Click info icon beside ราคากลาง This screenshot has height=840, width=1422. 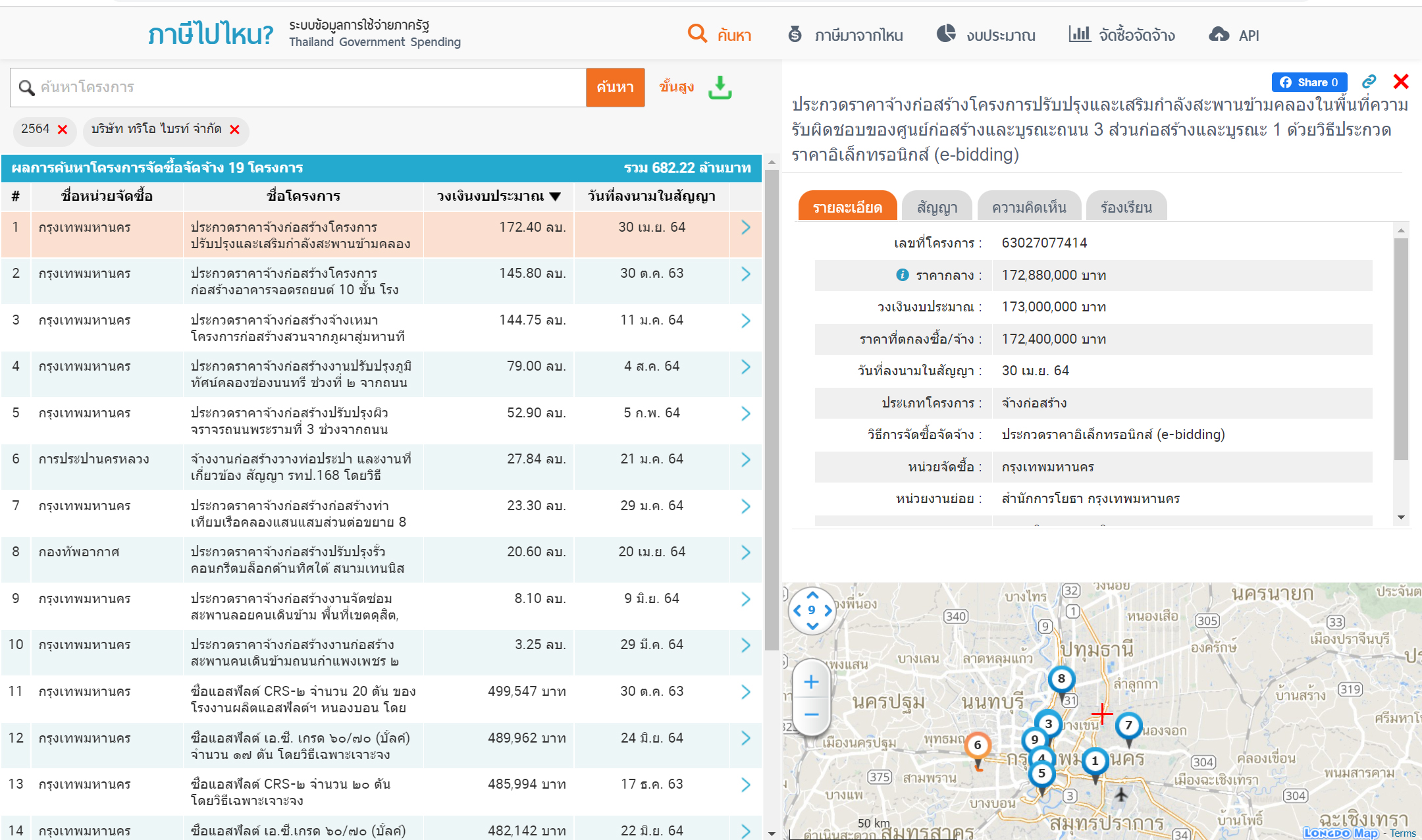[902, 275]
